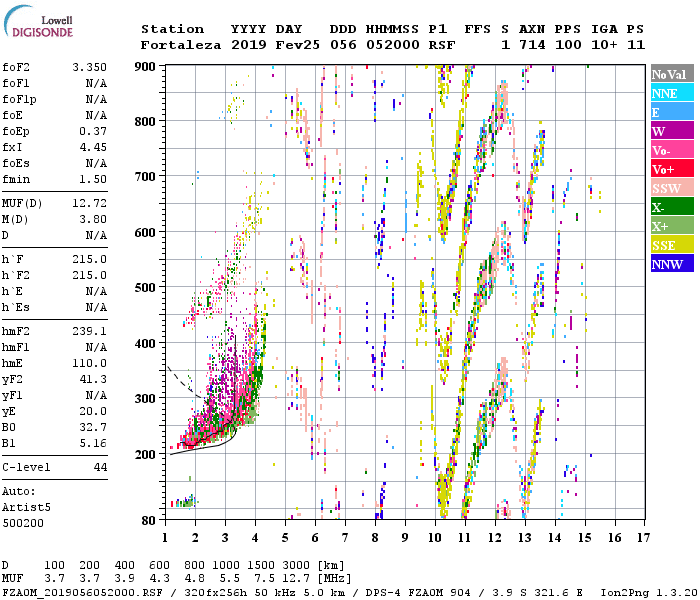Click the C-level value 44
The width and height of the screenshot is (700, 600).
point(100,467)
